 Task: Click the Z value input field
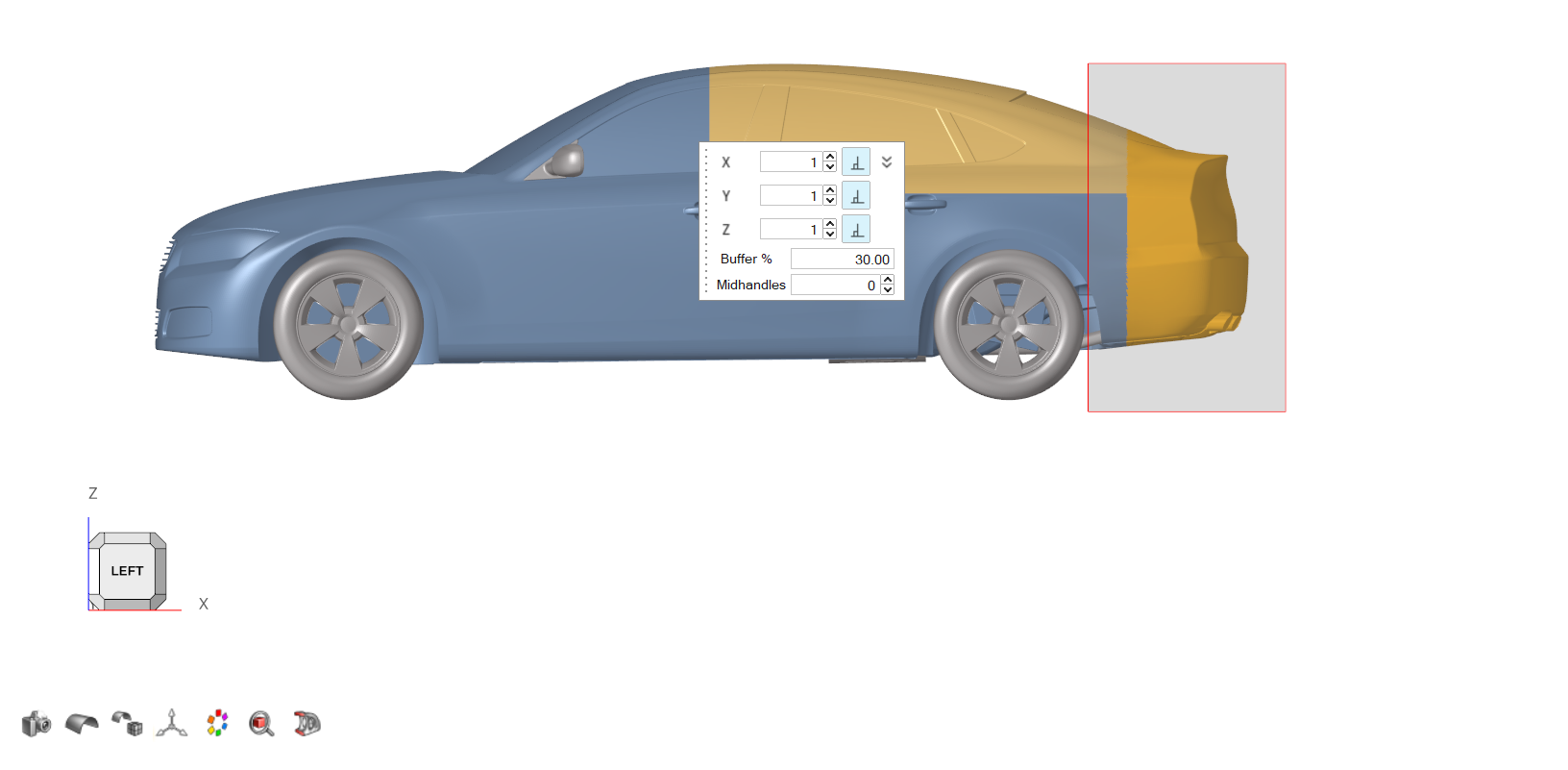790,229
